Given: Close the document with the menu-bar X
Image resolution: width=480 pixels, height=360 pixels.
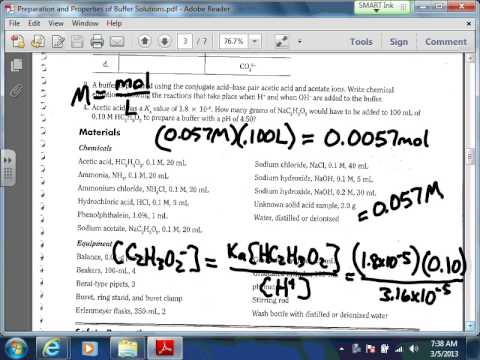Looking at the screenshot, I should click(468, 24).
